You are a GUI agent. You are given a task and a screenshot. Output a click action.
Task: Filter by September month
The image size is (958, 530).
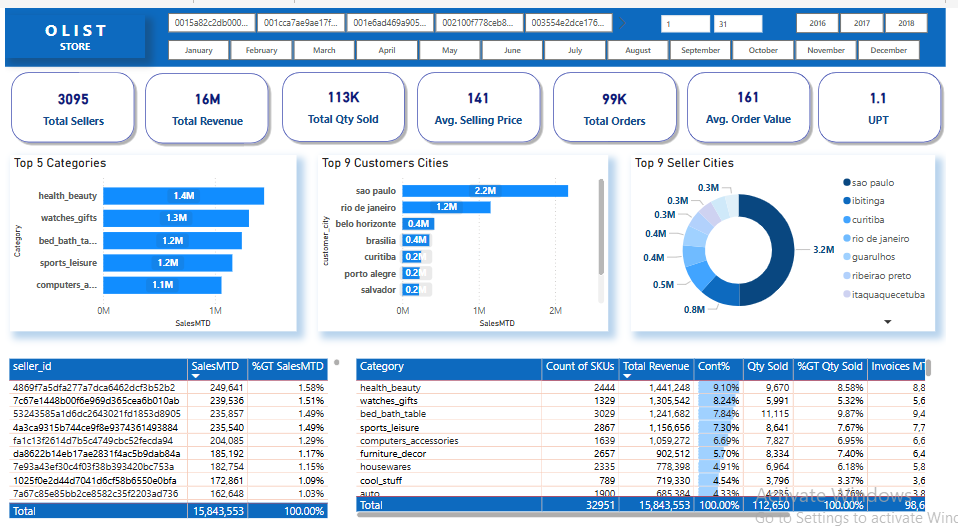click(x=700, y=50)
